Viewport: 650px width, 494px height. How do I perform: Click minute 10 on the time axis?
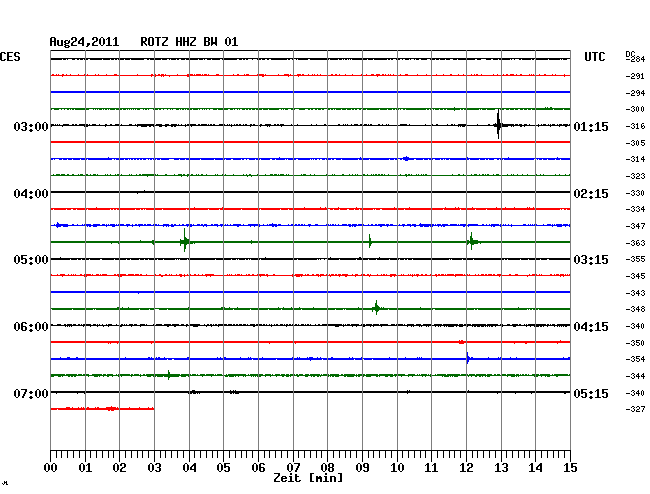click(x=397, y=467)
